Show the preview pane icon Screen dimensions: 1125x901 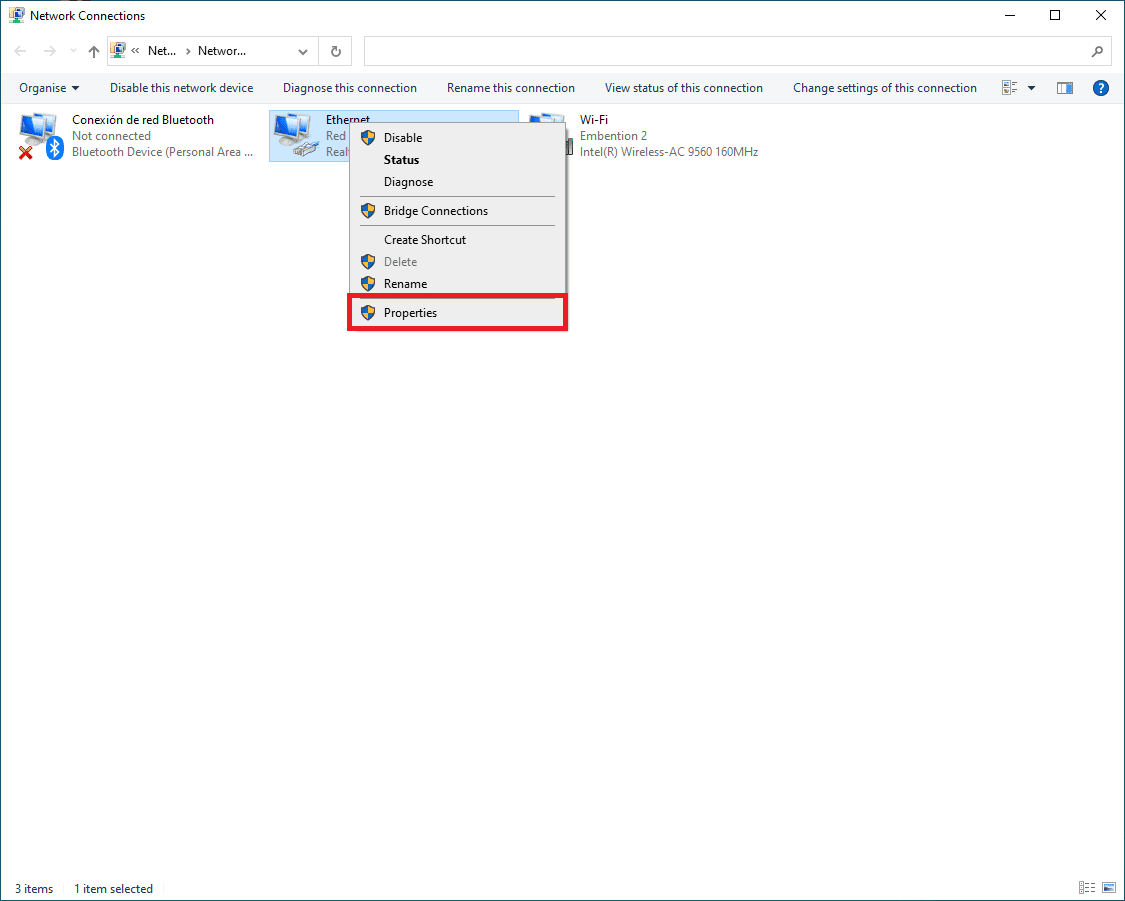point(1065,88)
